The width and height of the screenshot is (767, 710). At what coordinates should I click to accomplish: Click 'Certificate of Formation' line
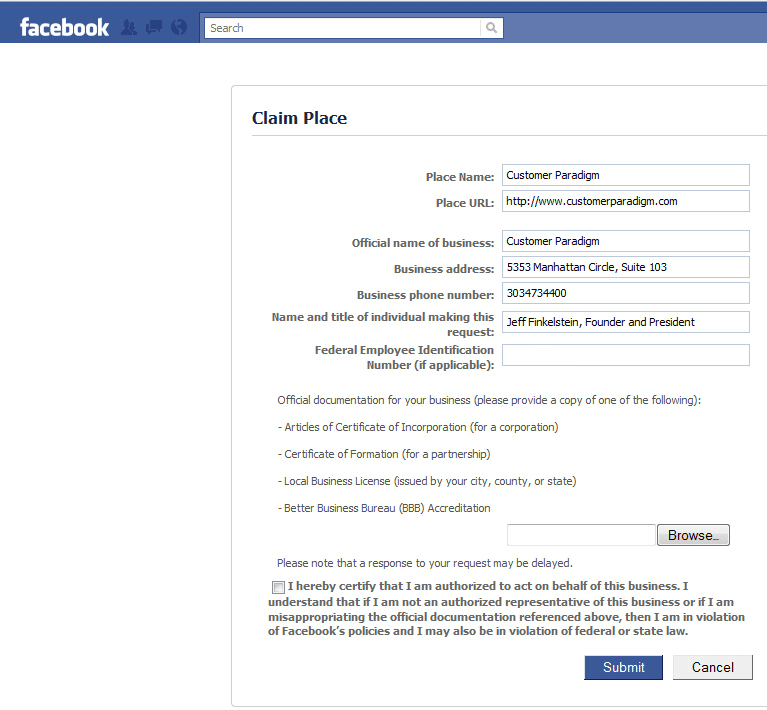pos(384,454)
